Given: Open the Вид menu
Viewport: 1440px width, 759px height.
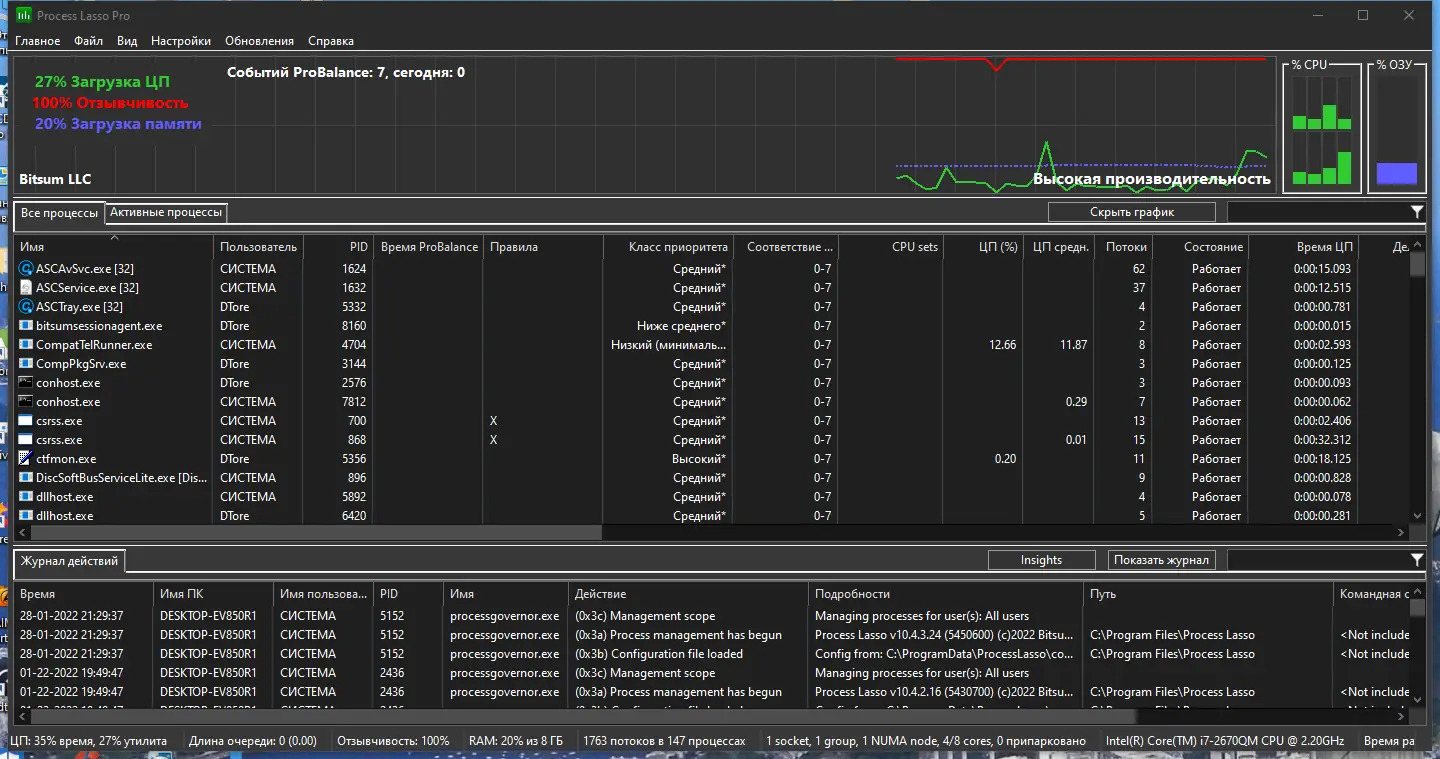Looking at the screenshot, I should [x=127, y=41].
